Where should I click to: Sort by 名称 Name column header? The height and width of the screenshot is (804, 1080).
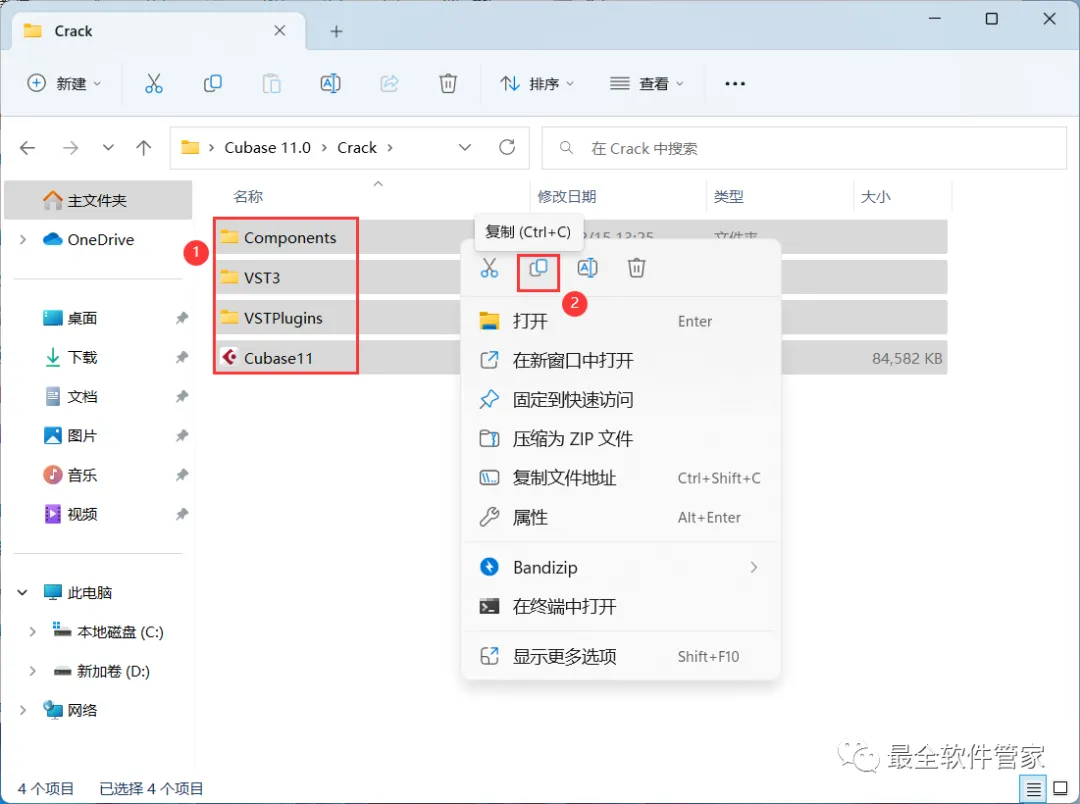coord(249,197)
